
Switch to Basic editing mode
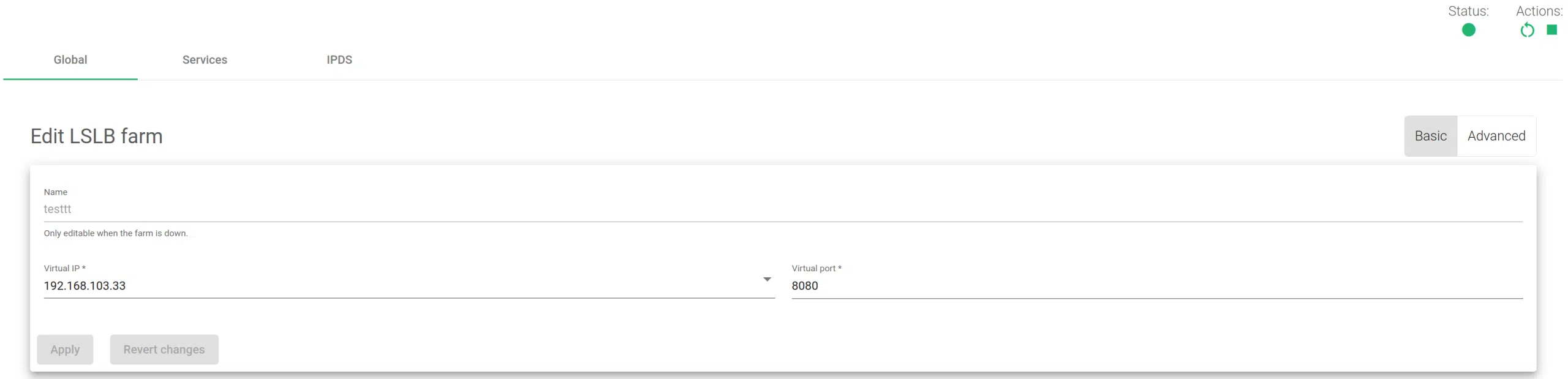[1430, 136]
